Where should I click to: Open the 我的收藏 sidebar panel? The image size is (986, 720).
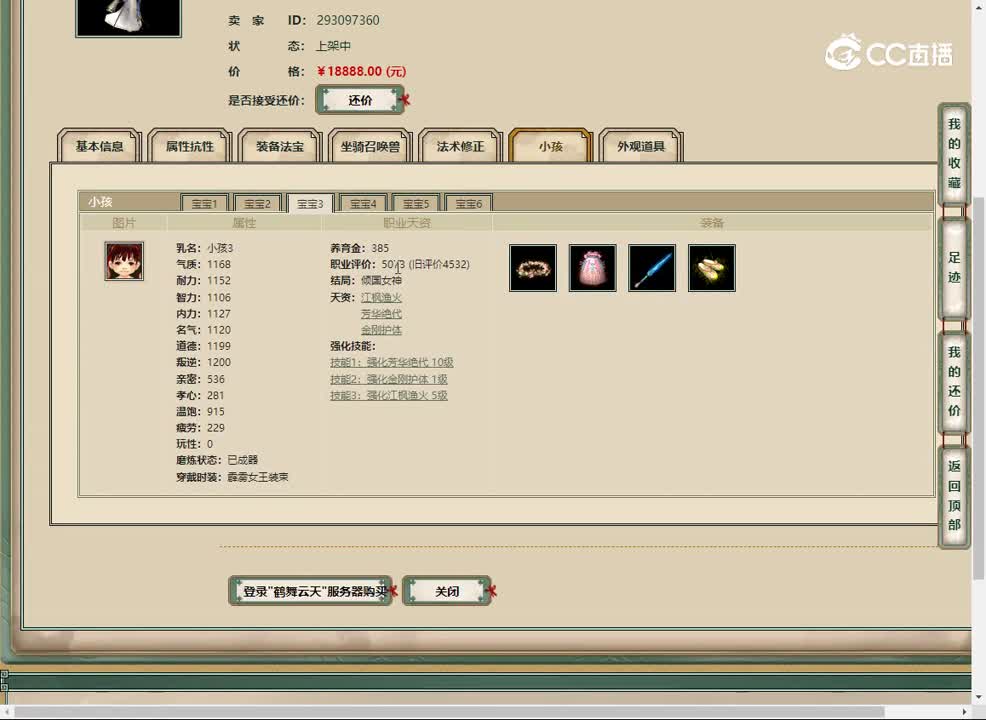(x=952, y=150)
